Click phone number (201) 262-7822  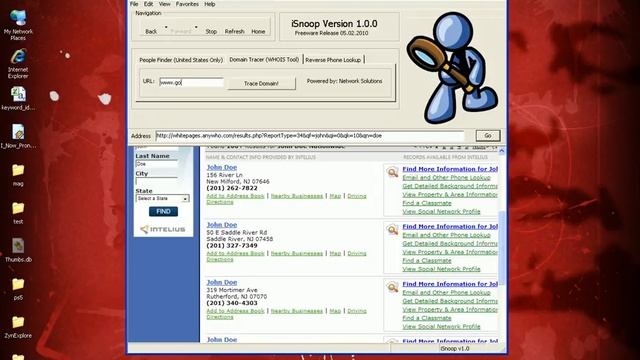[x=232, y=188]
